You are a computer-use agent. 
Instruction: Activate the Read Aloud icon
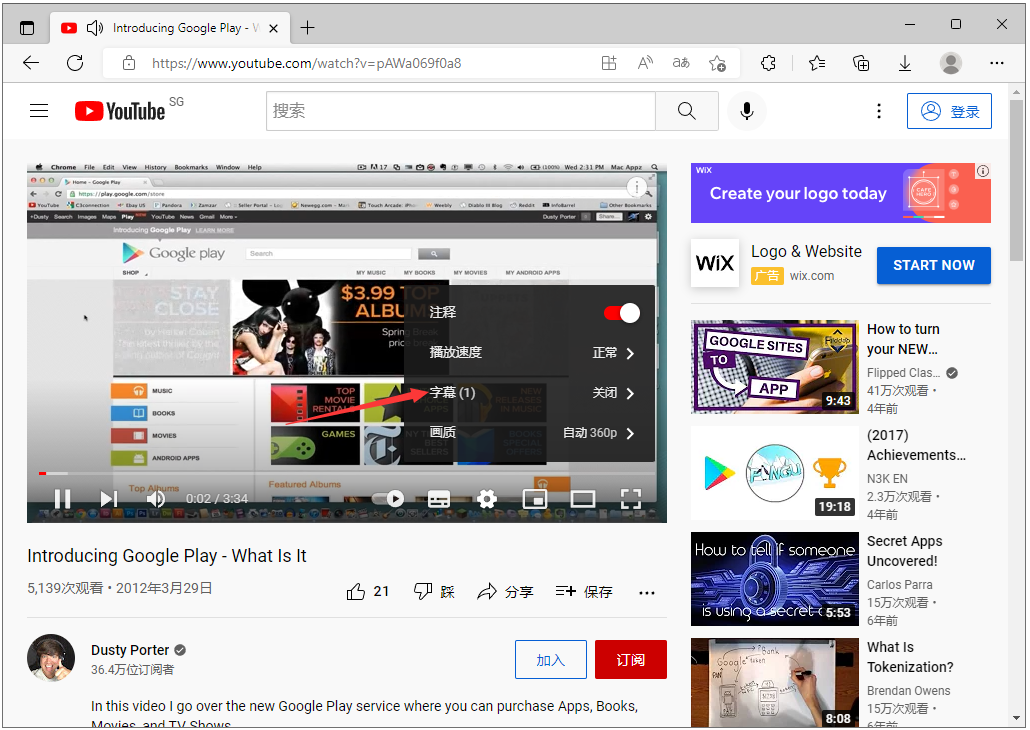645,63
